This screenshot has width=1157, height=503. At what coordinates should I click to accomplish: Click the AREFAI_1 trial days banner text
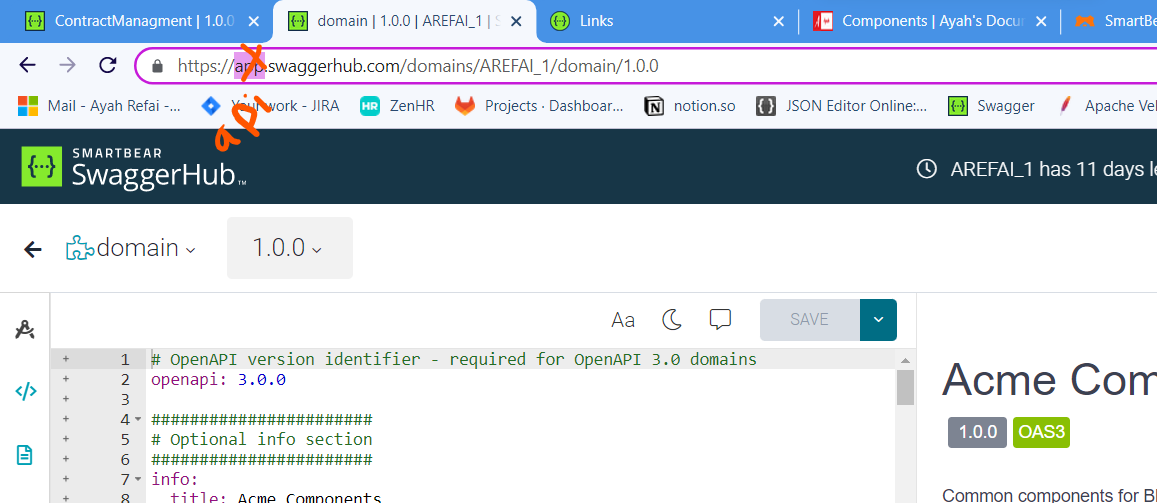click(x=1054, y=169)
